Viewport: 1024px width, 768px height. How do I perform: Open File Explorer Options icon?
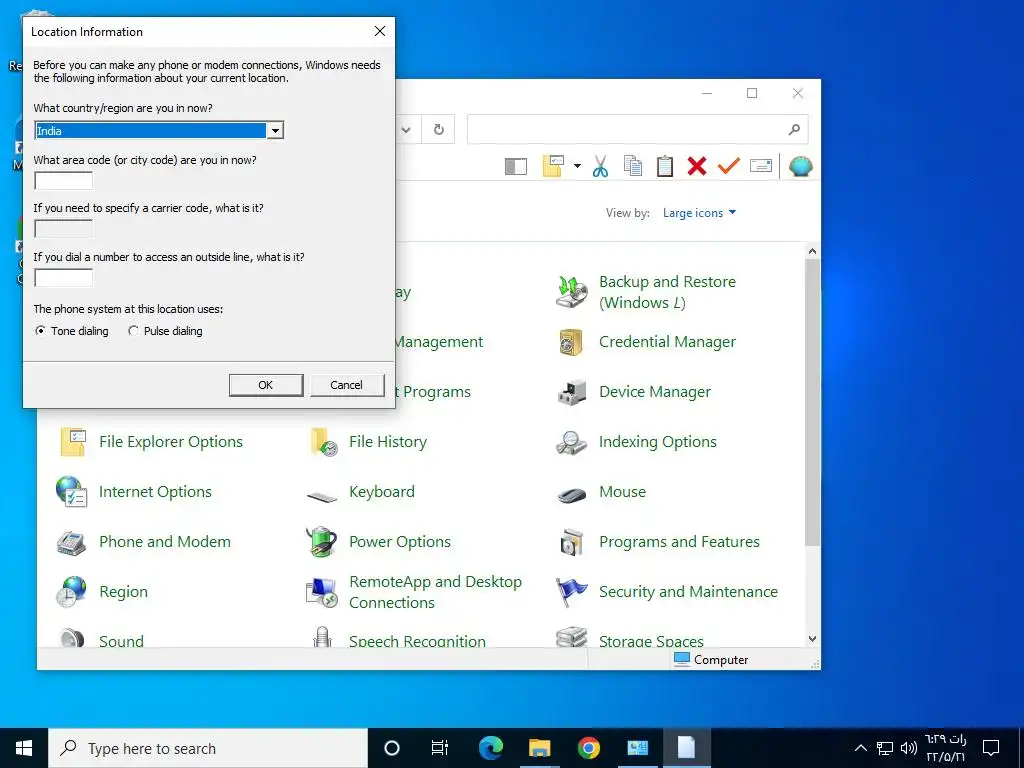(72, 442)
